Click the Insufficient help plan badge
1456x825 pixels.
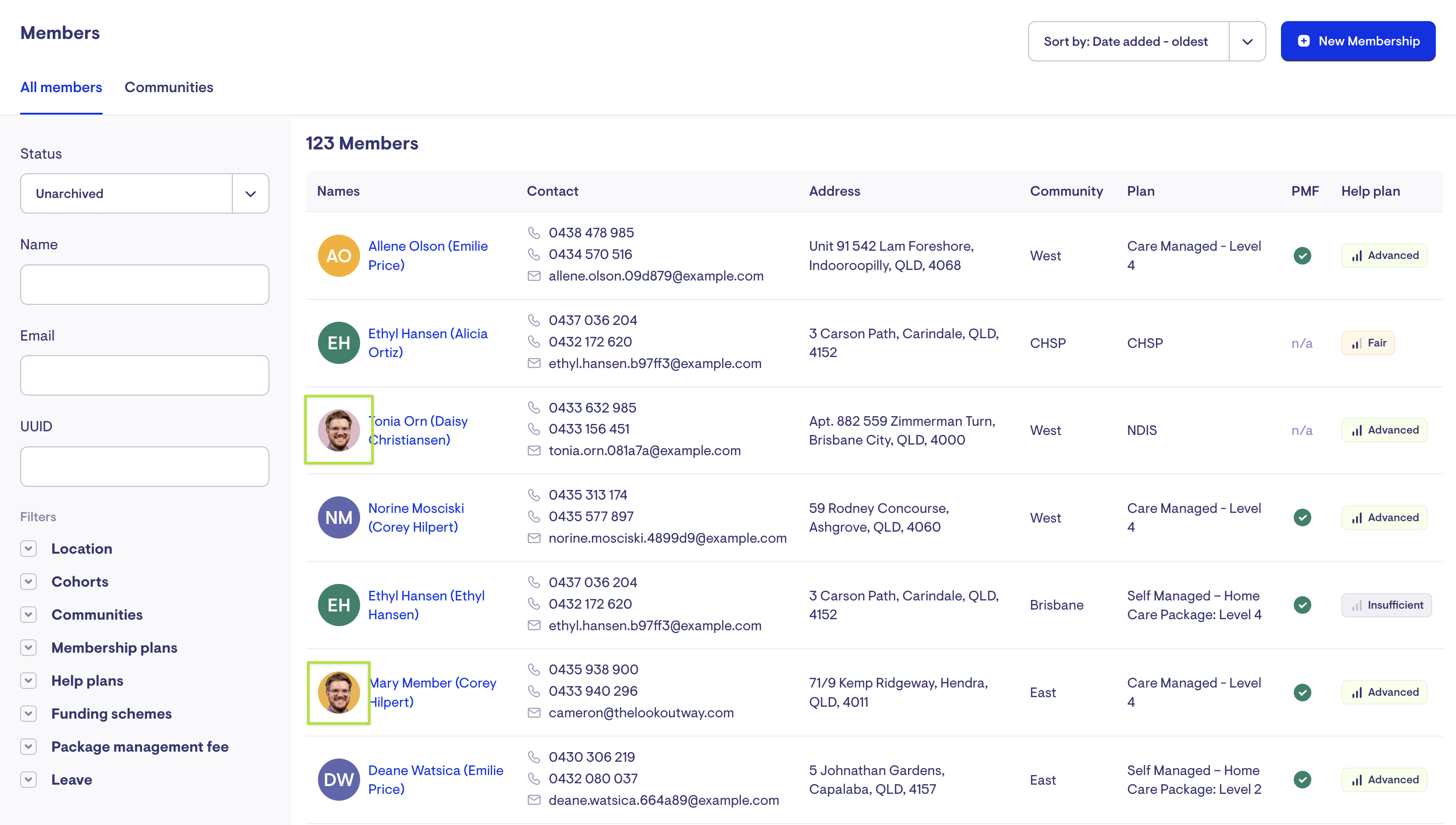(1386, 605)
